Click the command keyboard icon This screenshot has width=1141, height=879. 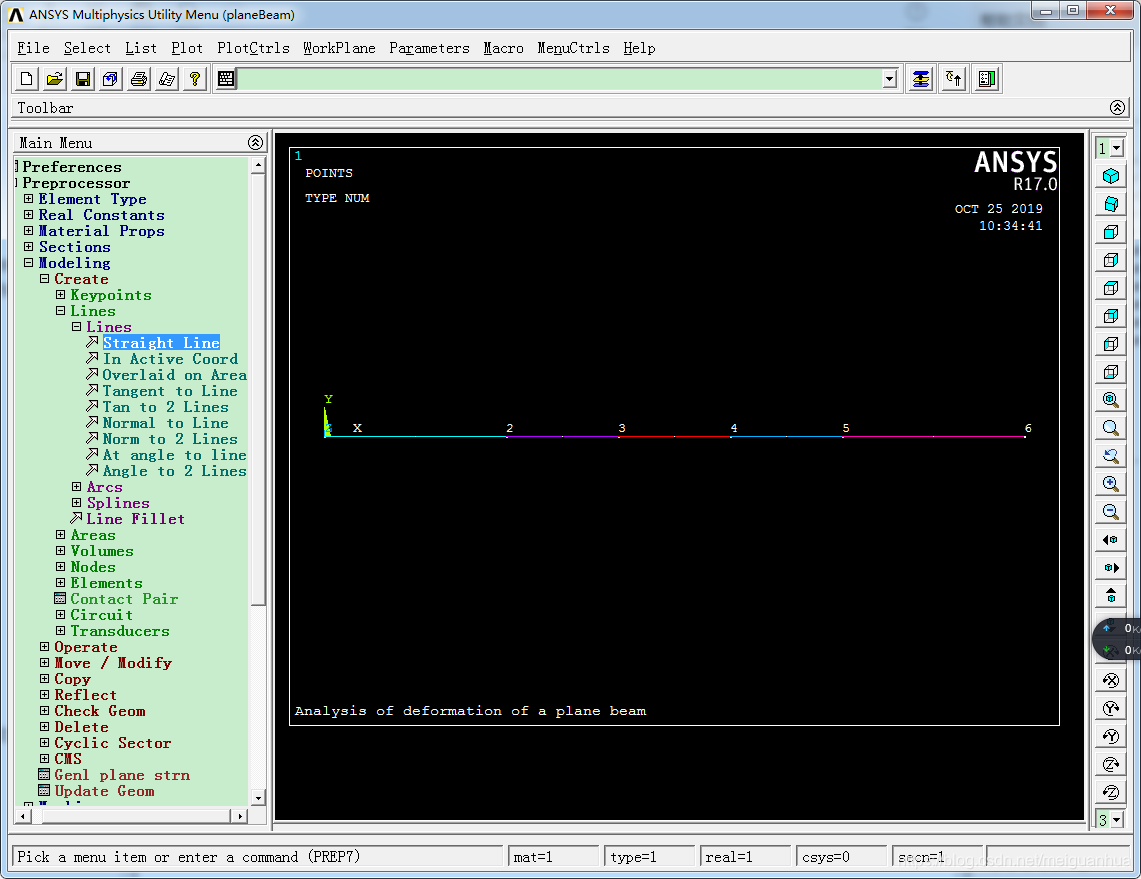click(x=226, y=79)
